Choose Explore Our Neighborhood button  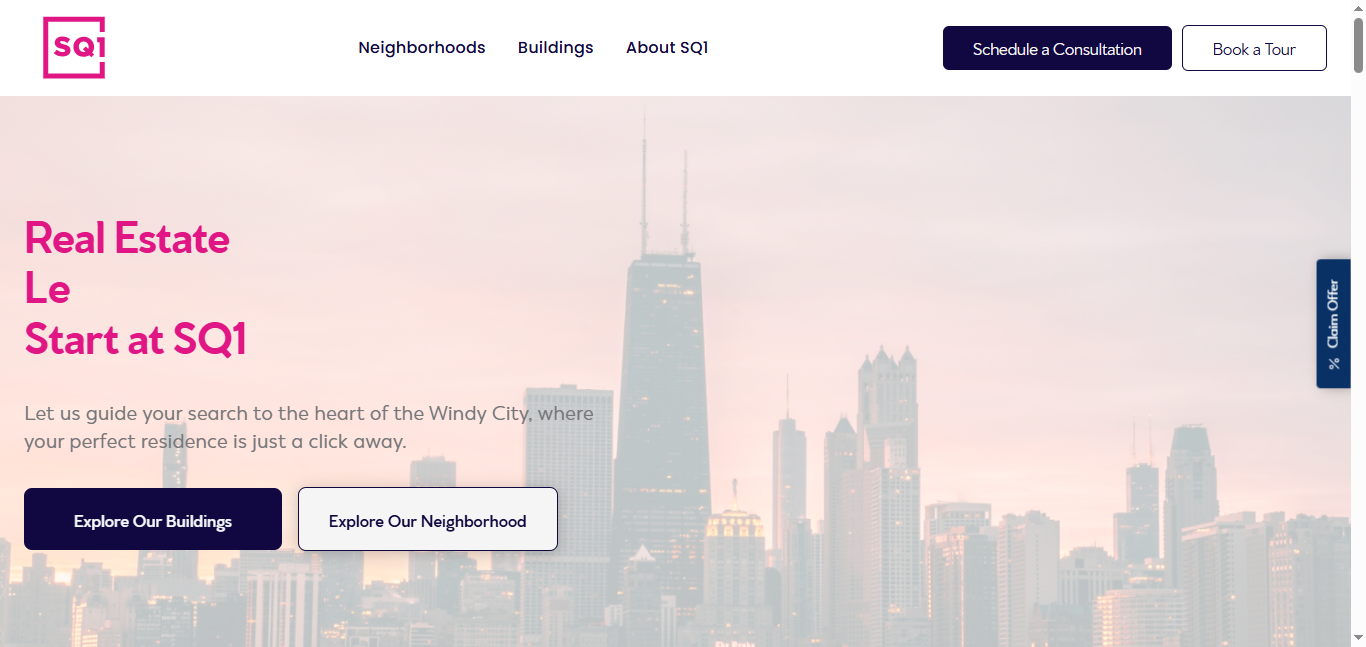tap(428, 519)
